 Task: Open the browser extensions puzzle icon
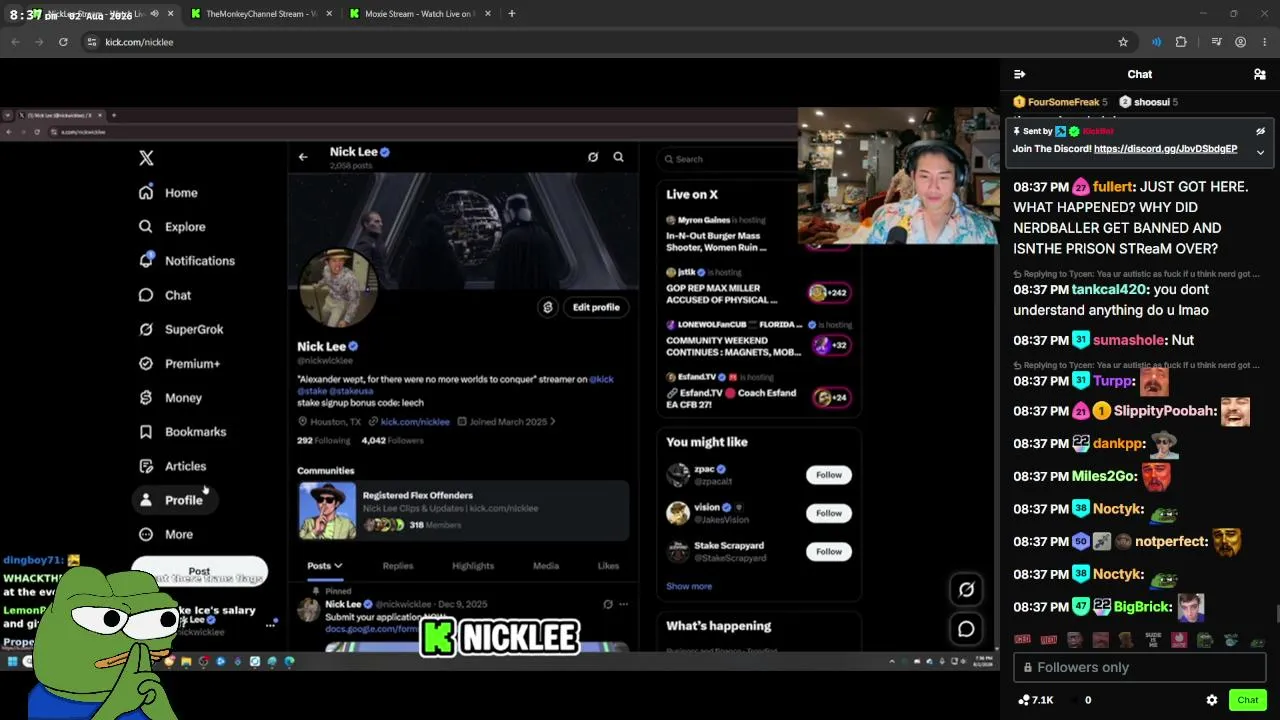(x=1181, y=42)
